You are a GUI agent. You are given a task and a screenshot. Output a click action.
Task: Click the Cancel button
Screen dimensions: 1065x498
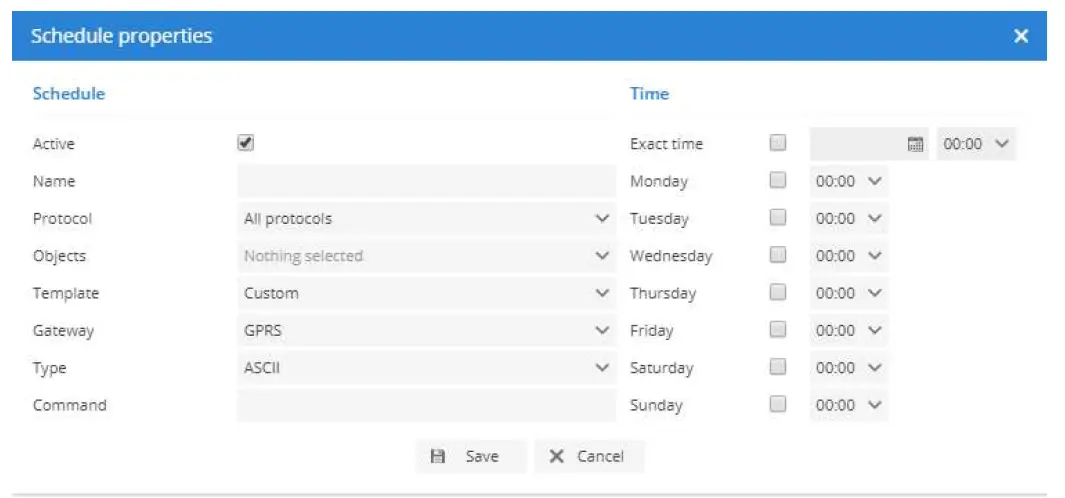tap(588, 456)
